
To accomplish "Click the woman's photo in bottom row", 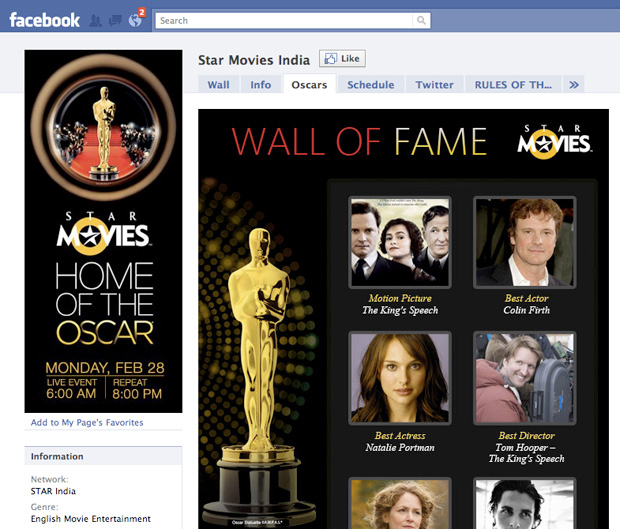I will coord(400,503).
